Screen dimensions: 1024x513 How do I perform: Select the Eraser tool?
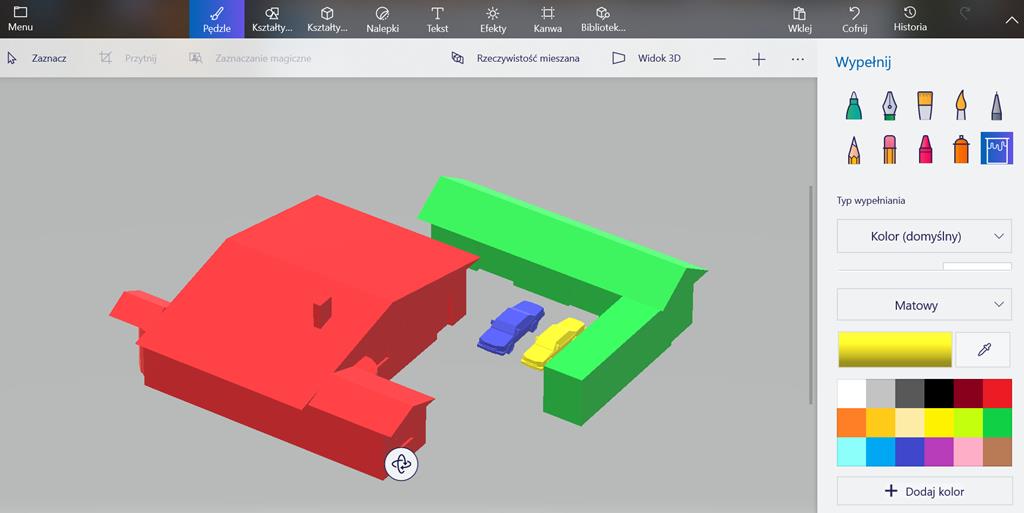point(889,149)
